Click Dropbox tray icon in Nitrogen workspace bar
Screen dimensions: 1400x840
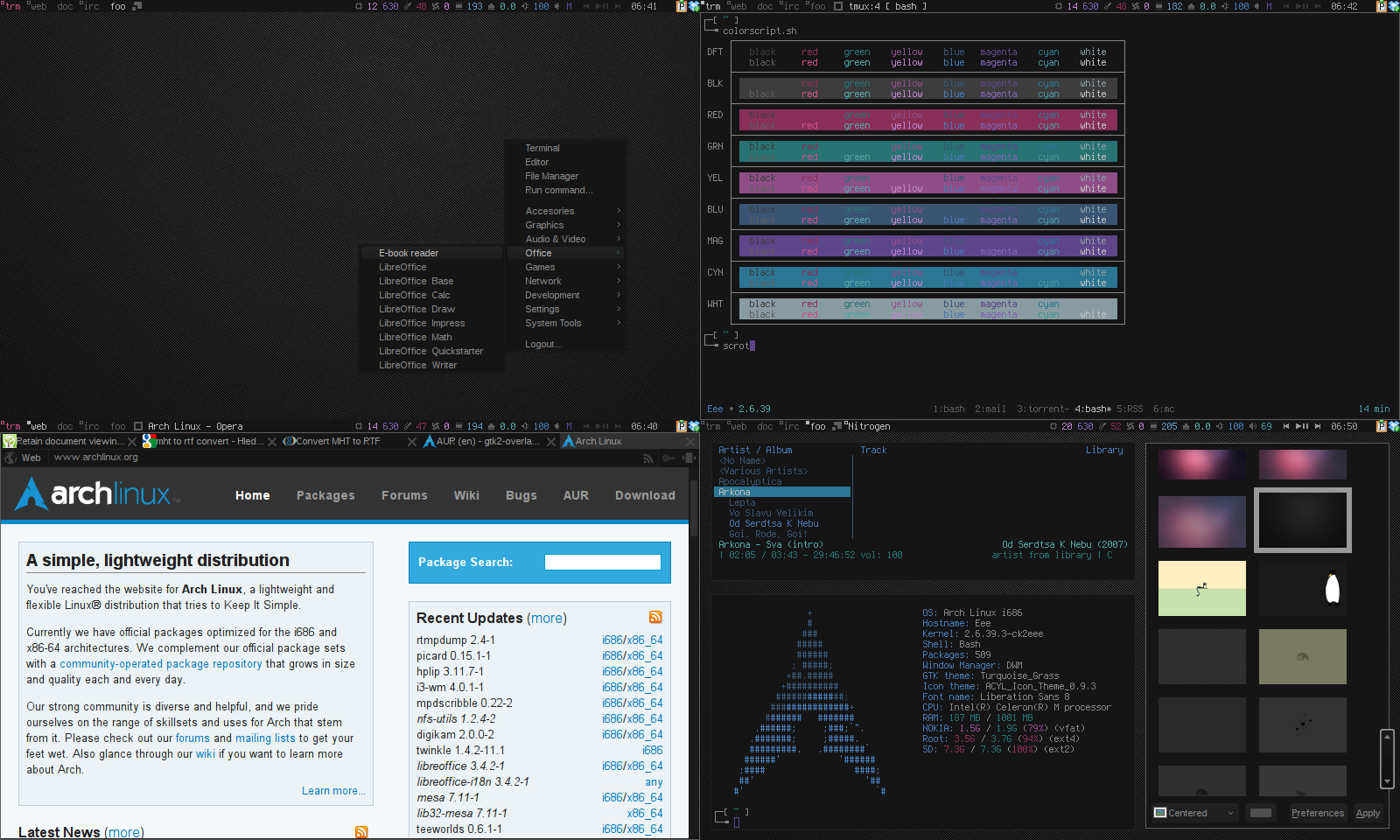click(x=1394, y=426)
